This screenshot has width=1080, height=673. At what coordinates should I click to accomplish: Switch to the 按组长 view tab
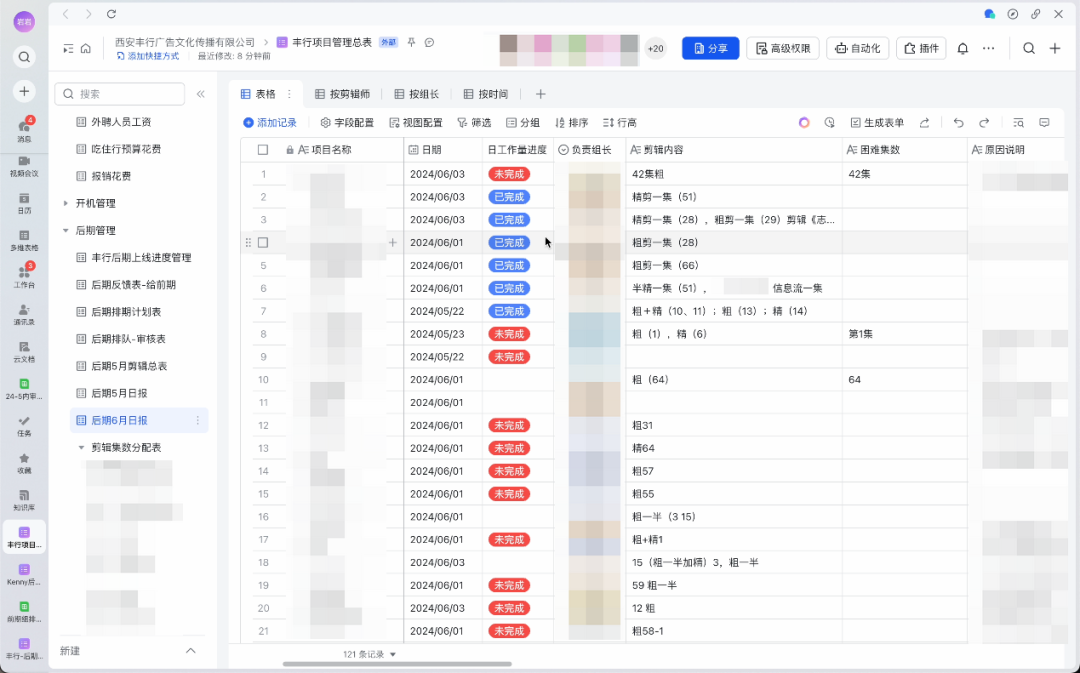[x=417, y=94]
